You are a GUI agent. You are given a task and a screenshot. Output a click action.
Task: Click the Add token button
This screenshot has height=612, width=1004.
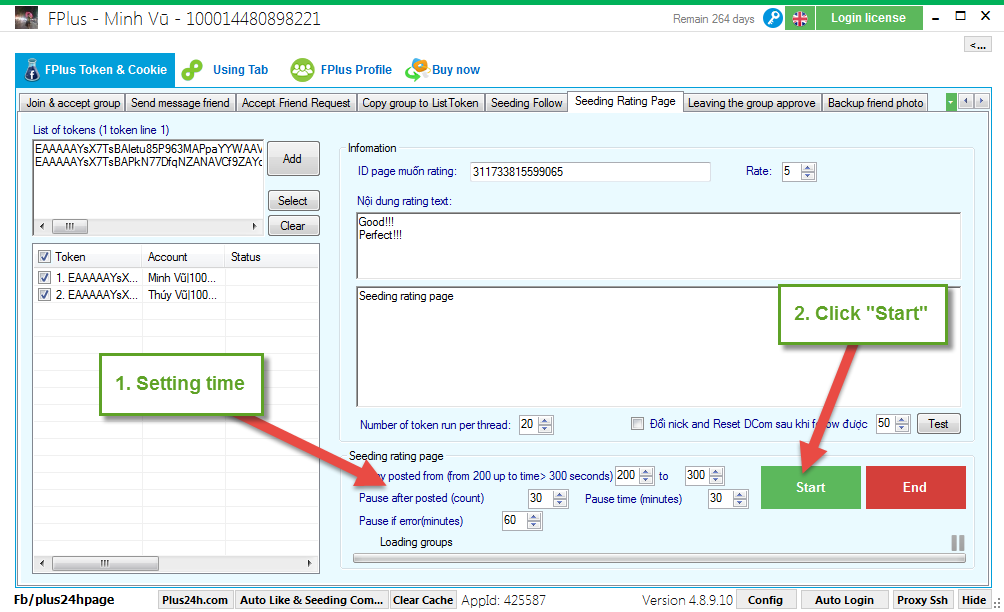pos(293,159)
